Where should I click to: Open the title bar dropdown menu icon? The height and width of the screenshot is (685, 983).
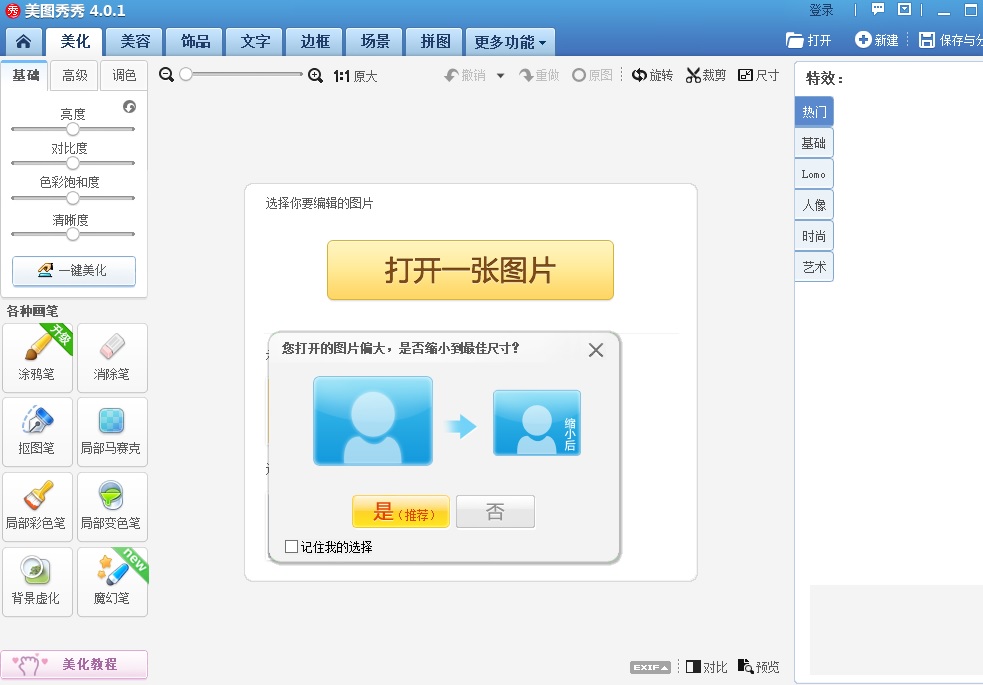click(905, 10)
